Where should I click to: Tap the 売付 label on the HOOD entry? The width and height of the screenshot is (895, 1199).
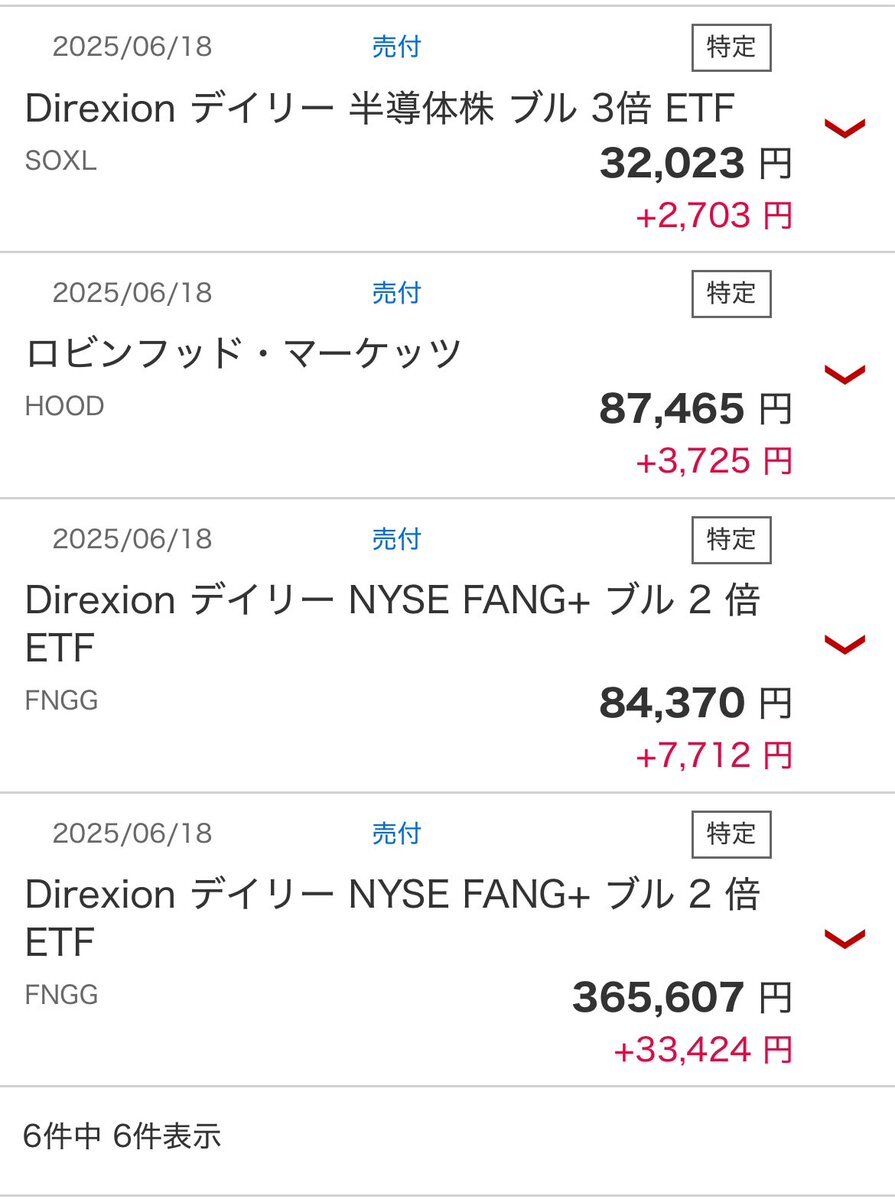tap(396, 293)
